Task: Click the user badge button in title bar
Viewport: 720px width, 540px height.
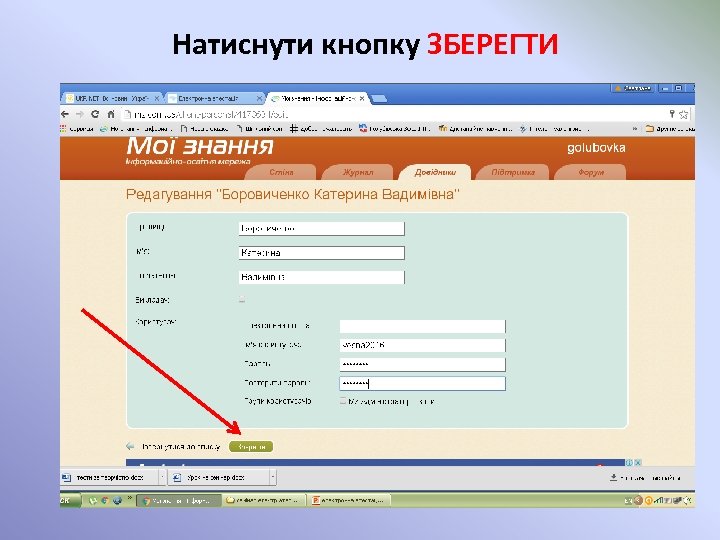Action: point(633,88)
